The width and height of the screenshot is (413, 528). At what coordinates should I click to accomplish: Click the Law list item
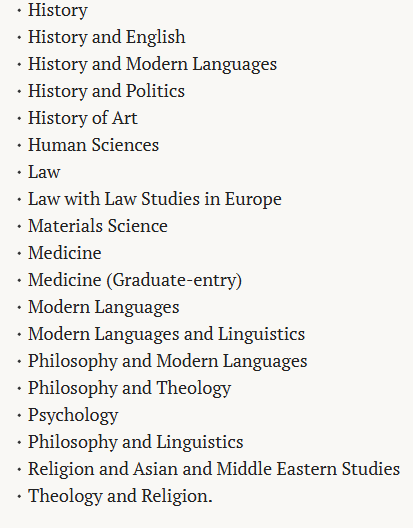click(44, 172)
